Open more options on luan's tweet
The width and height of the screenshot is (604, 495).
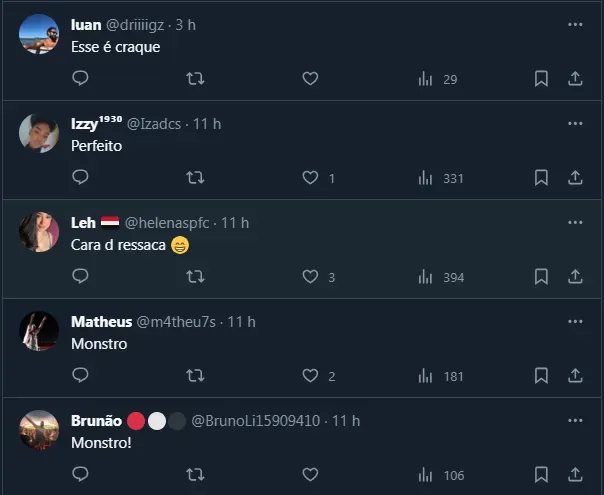point(575,24)
